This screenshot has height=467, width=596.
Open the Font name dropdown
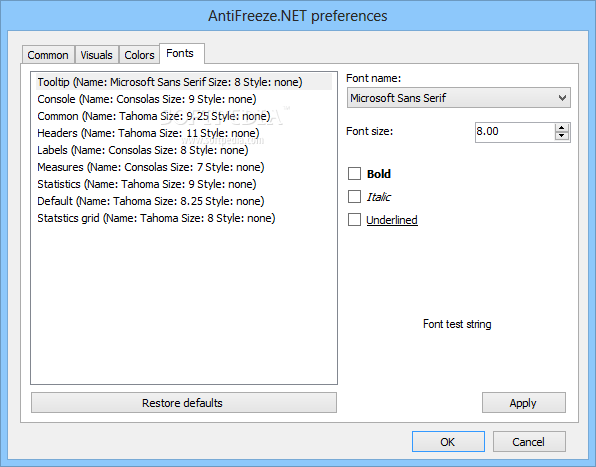pos(458,98)
